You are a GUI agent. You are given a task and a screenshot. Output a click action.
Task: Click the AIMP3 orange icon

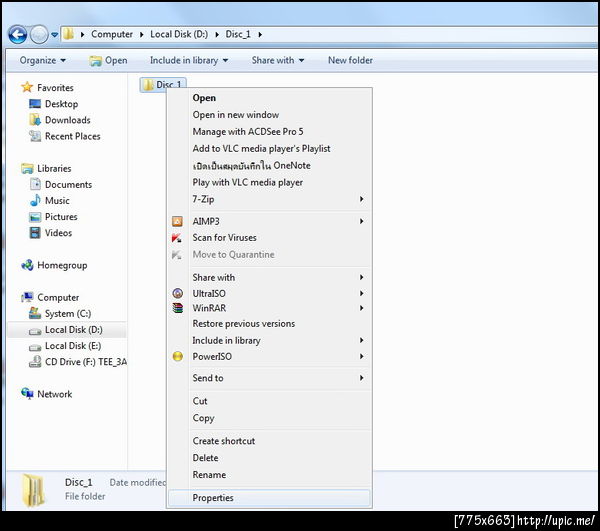click(x=177, y=221)
